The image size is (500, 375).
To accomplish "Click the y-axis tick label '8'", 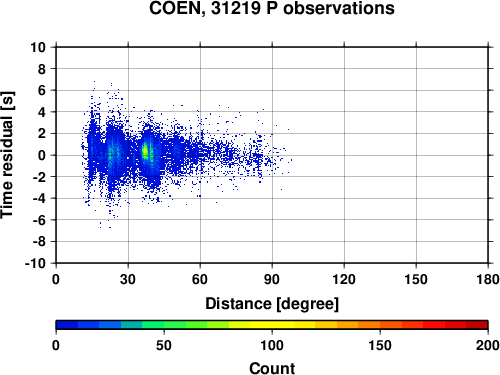I will pos(42,69).
